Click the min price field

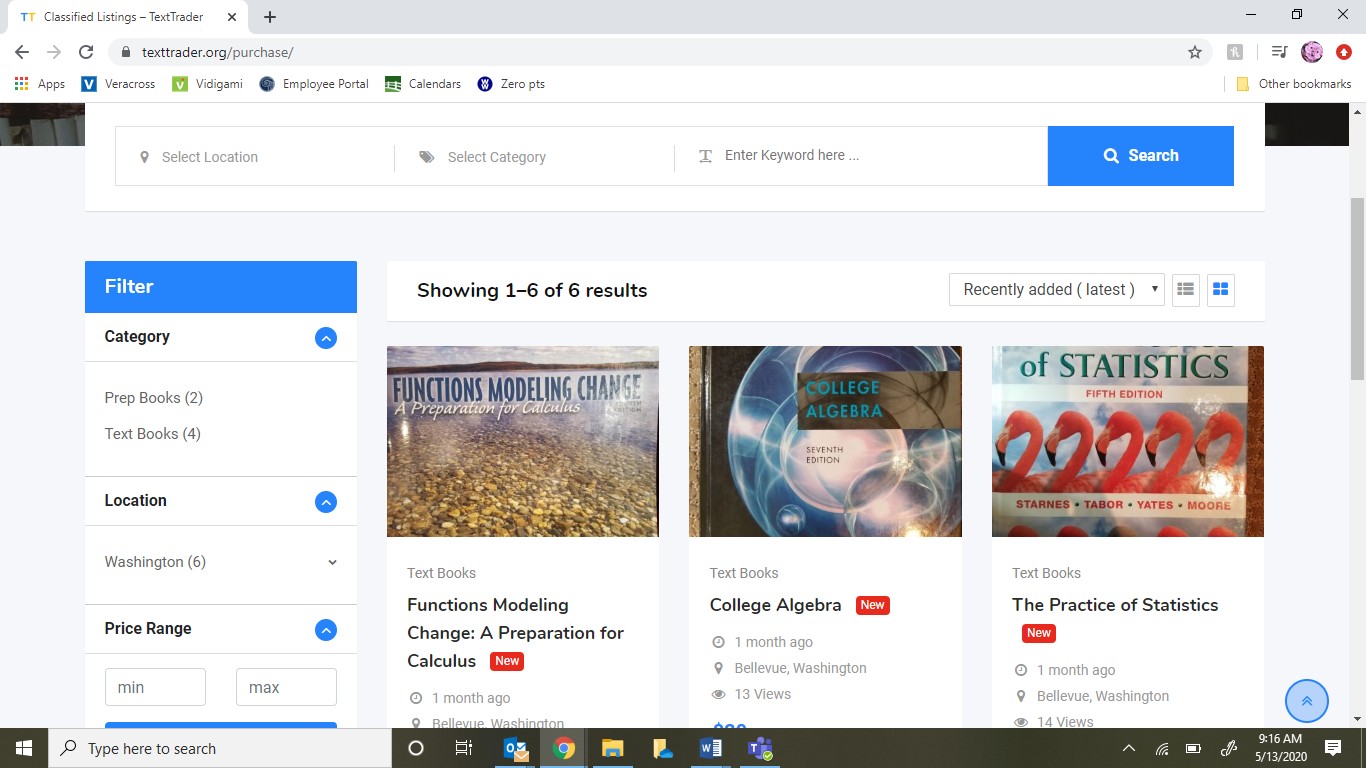pyautogui.click(x=155, y=687)
